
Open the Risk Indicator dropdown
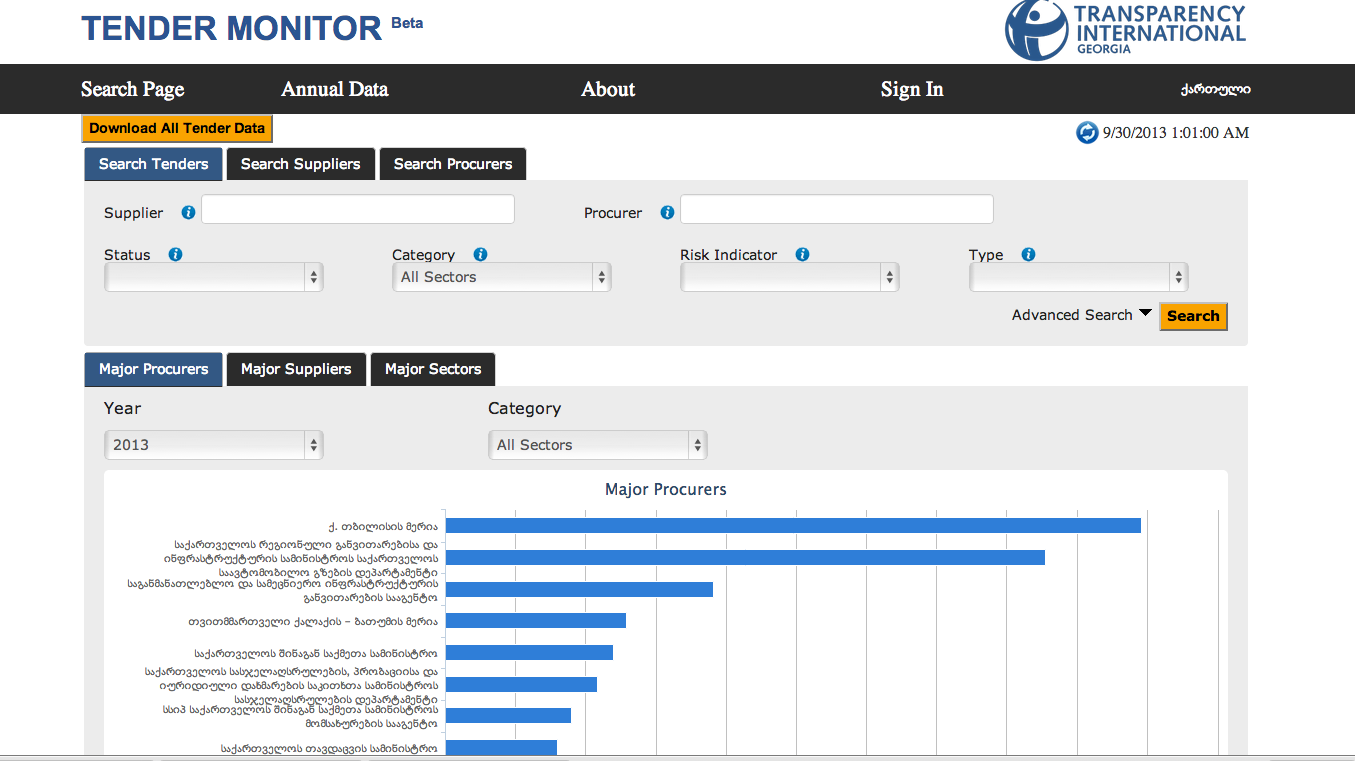[790, 278]
